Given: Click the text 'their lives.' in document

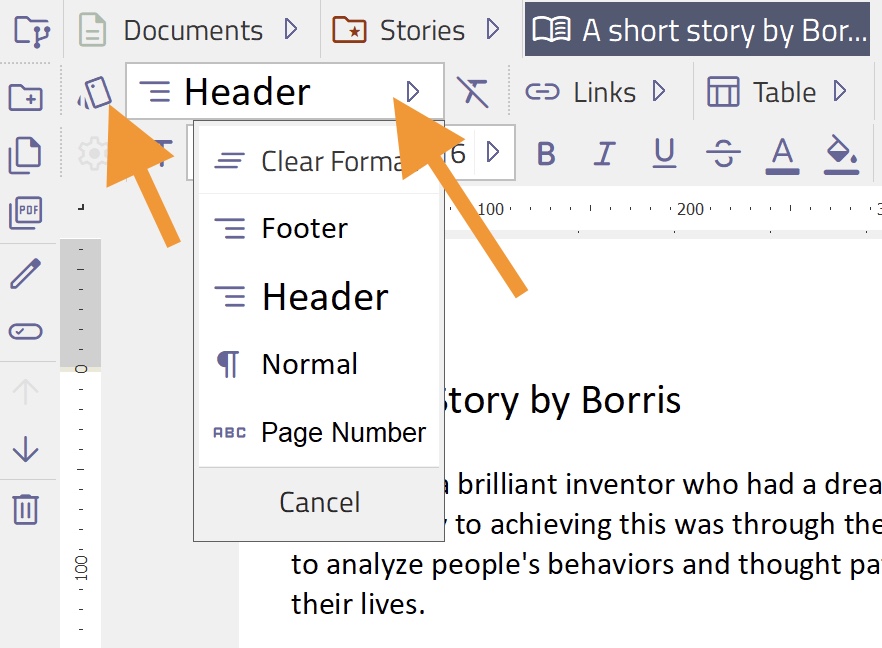Looking at the screenshot, I should coord(358,605).
